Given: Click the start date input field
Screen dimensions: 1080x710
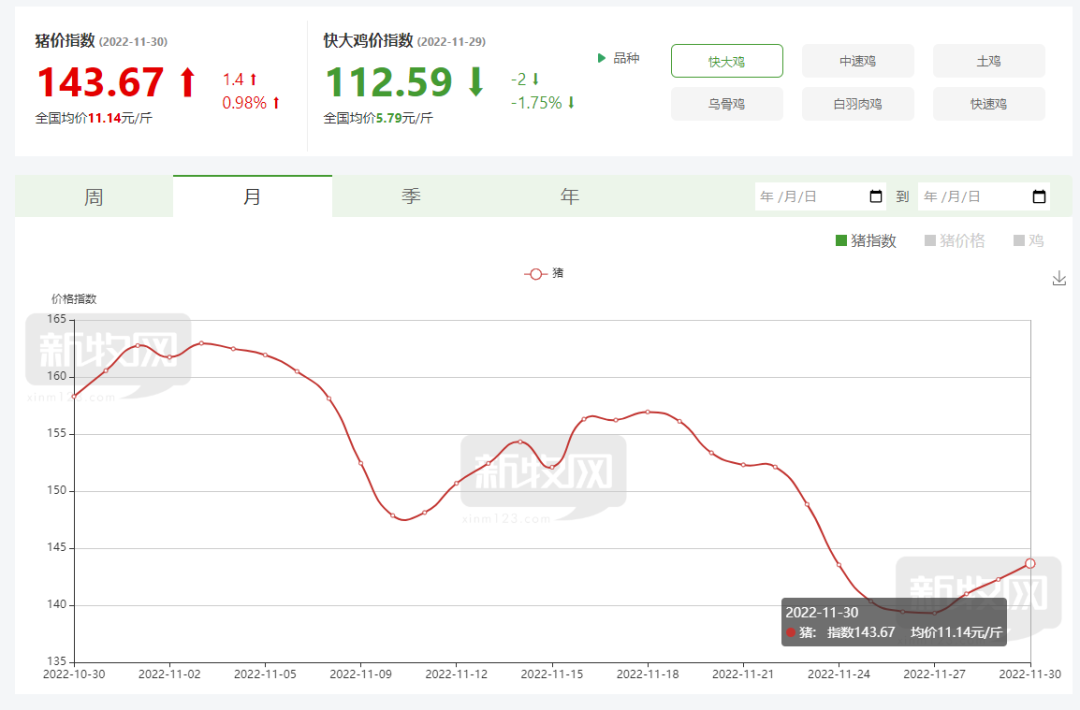Looking at the screenshot, I should pyautogui.click(x=820, y=197).
